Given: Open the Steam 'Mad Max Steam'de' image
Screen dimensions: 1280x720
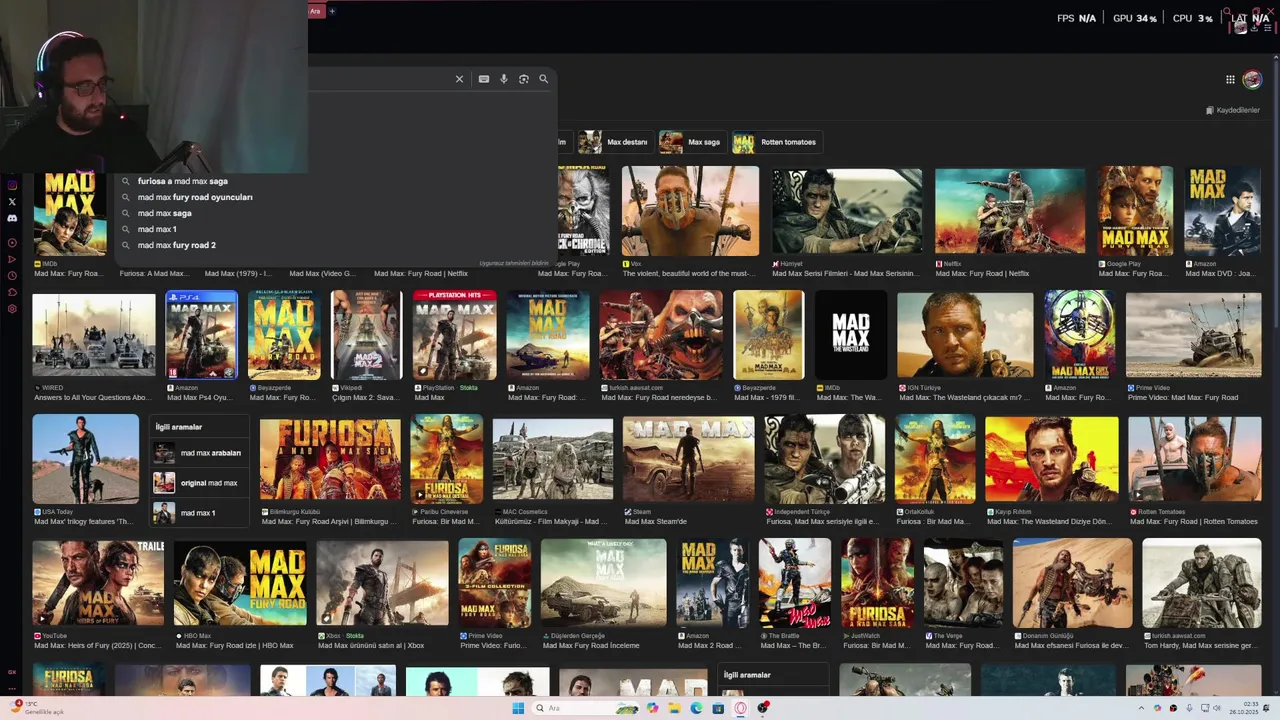Looking at the screenshot, I should pos(688,459).
